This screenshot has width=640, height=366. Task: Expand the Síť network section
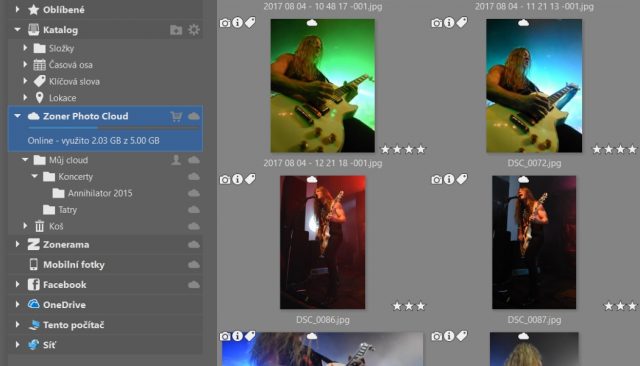click(x=17, y=345)
